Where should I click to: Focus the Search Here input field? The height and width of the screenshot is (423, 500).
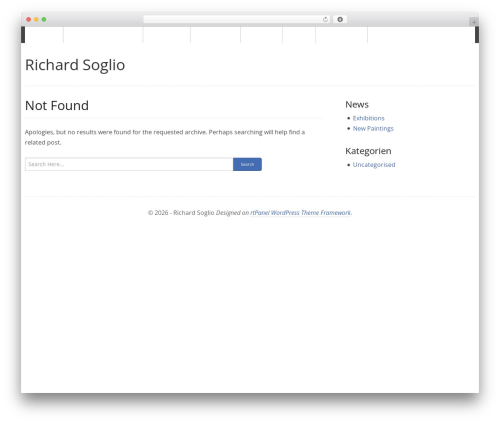coord(129,164)
